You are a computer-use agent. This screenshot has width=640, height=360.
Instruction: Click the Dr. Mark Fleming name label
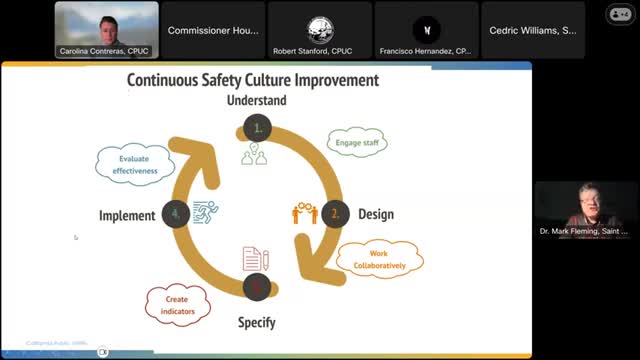(584, 231)
